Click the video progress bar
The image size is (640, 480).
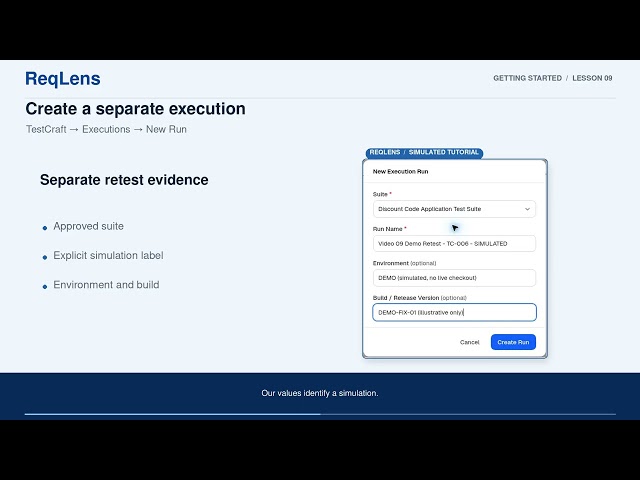320,414
